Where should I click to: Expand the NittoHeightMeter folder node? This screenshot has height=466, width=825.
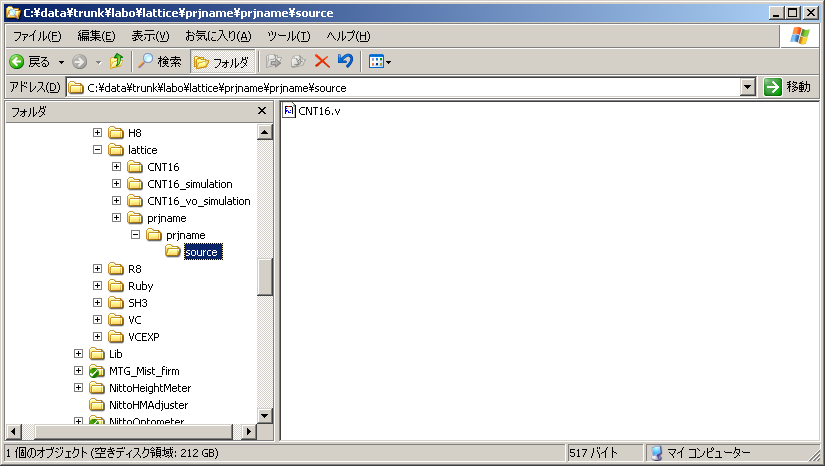(x=78, y=388)
